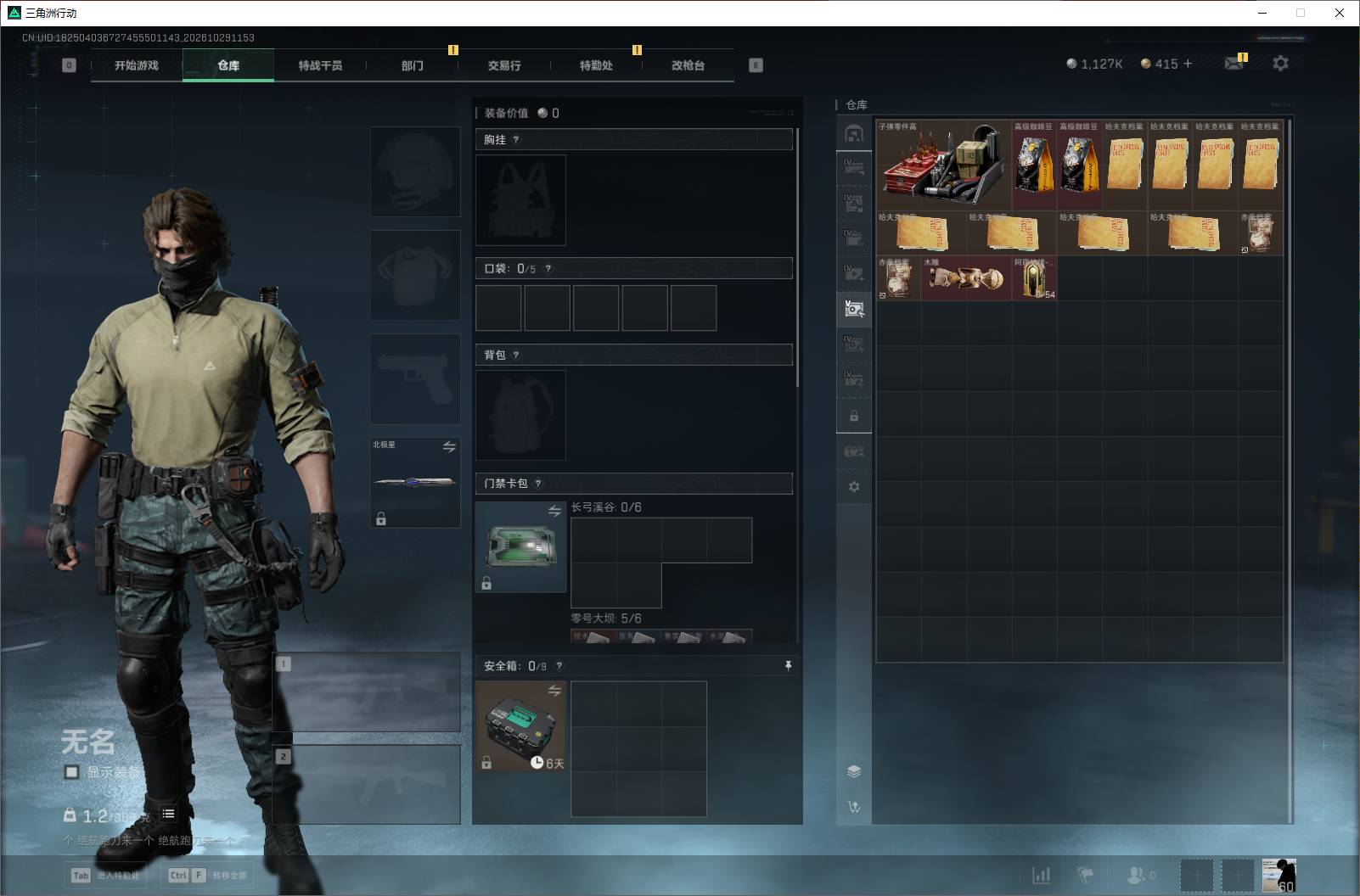
Task: Swap the 北极星 melee weapon via arrows icon
Action: tap(449, 446)
